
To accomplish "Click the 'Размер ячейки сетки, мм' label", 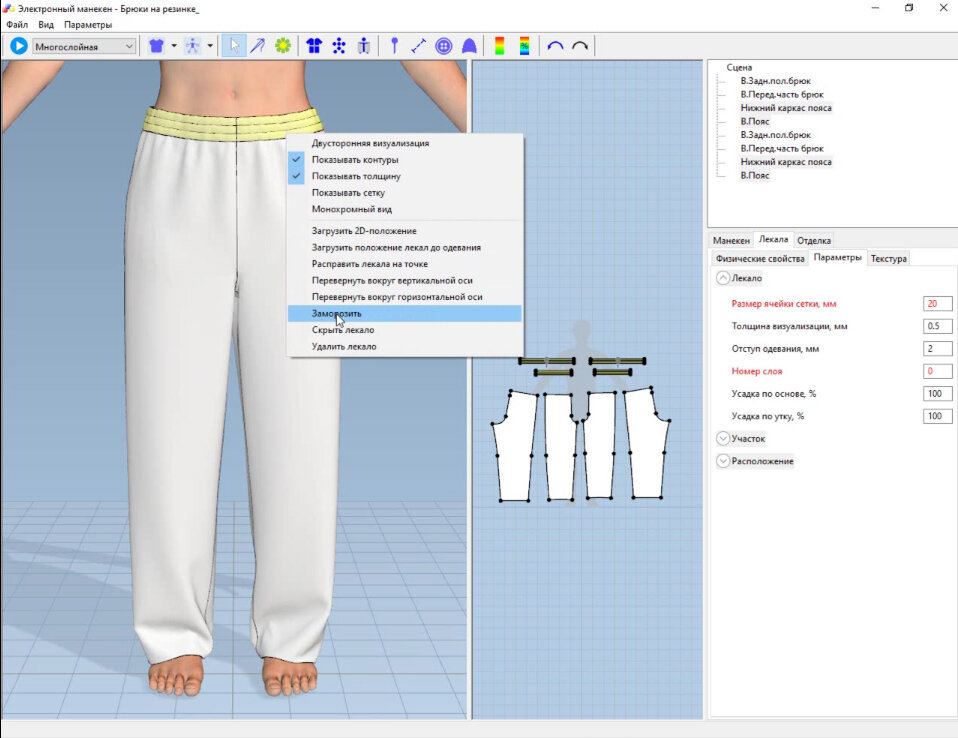I will (784, 304).
